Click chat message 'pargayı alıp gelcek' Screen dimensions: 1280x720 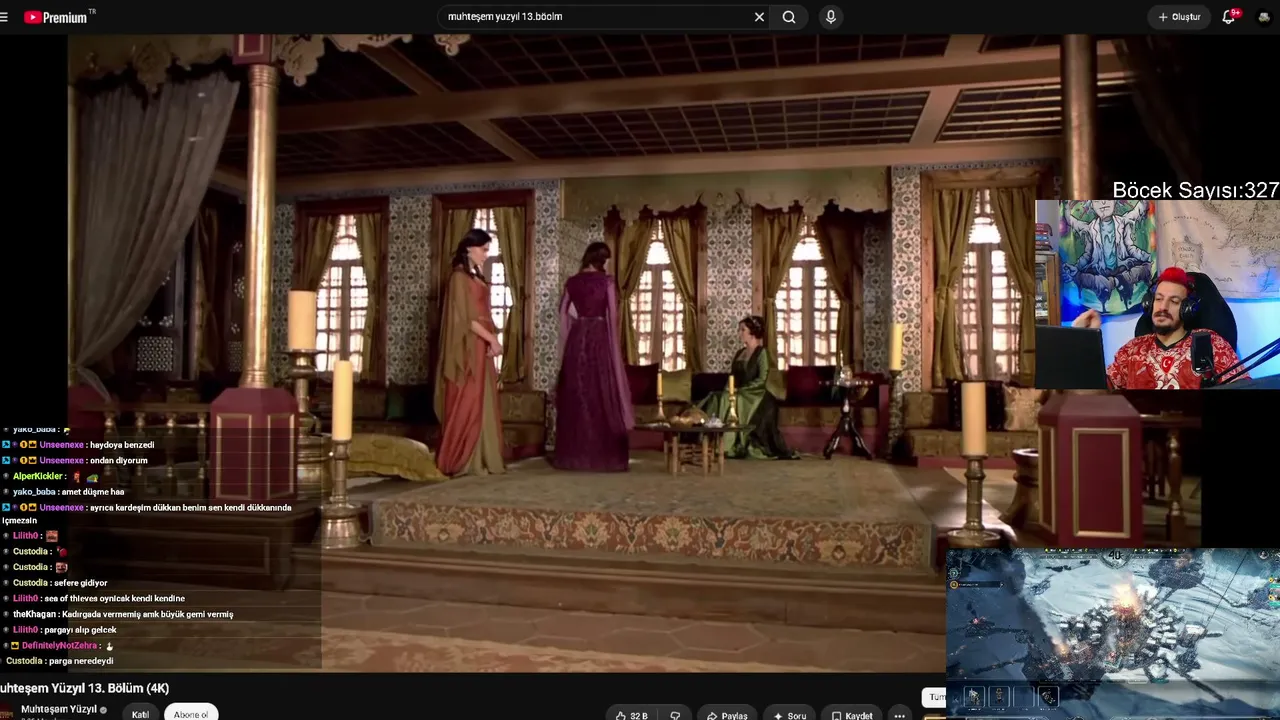pos(80,630)
